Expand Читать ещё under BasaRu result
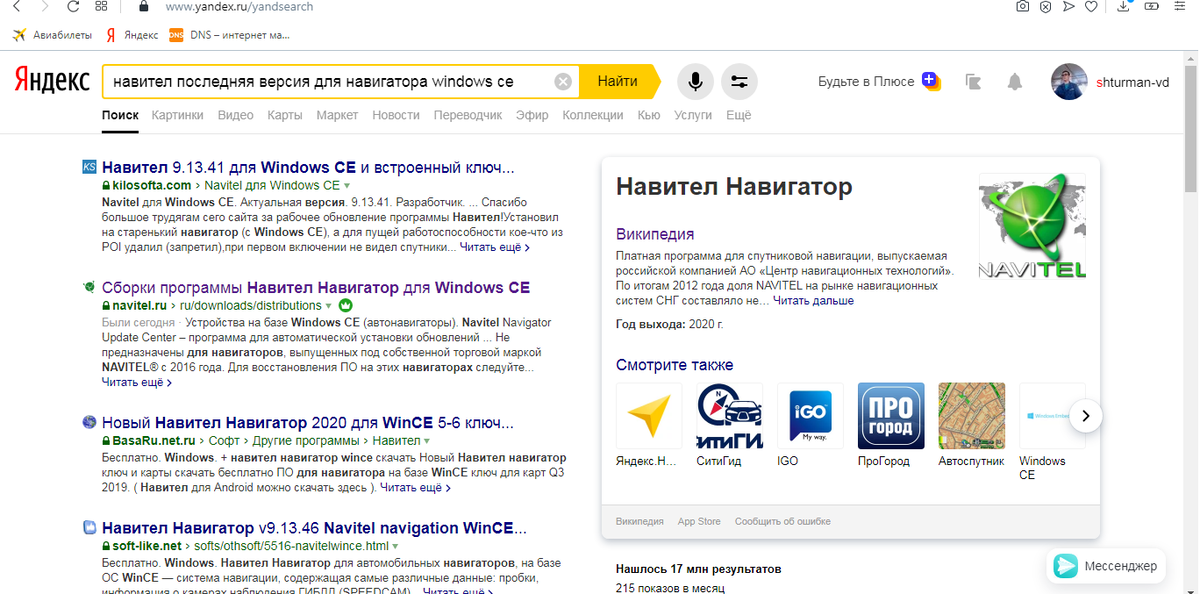Viewport: 1200px width, 594px height. (415, 488)
